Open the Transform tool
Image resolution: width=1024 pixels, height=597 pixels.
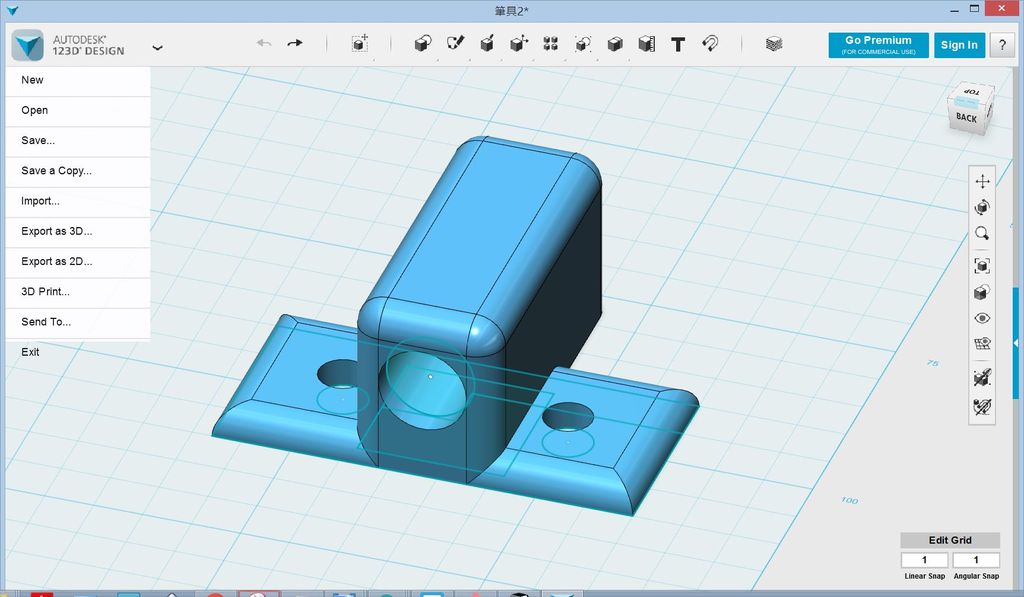click(359, 44)
